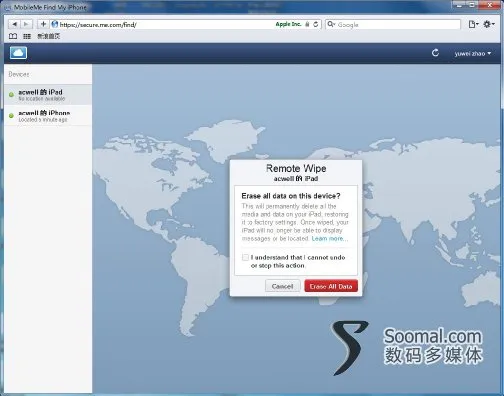Click the red Erase All Data button

(331, 286)
